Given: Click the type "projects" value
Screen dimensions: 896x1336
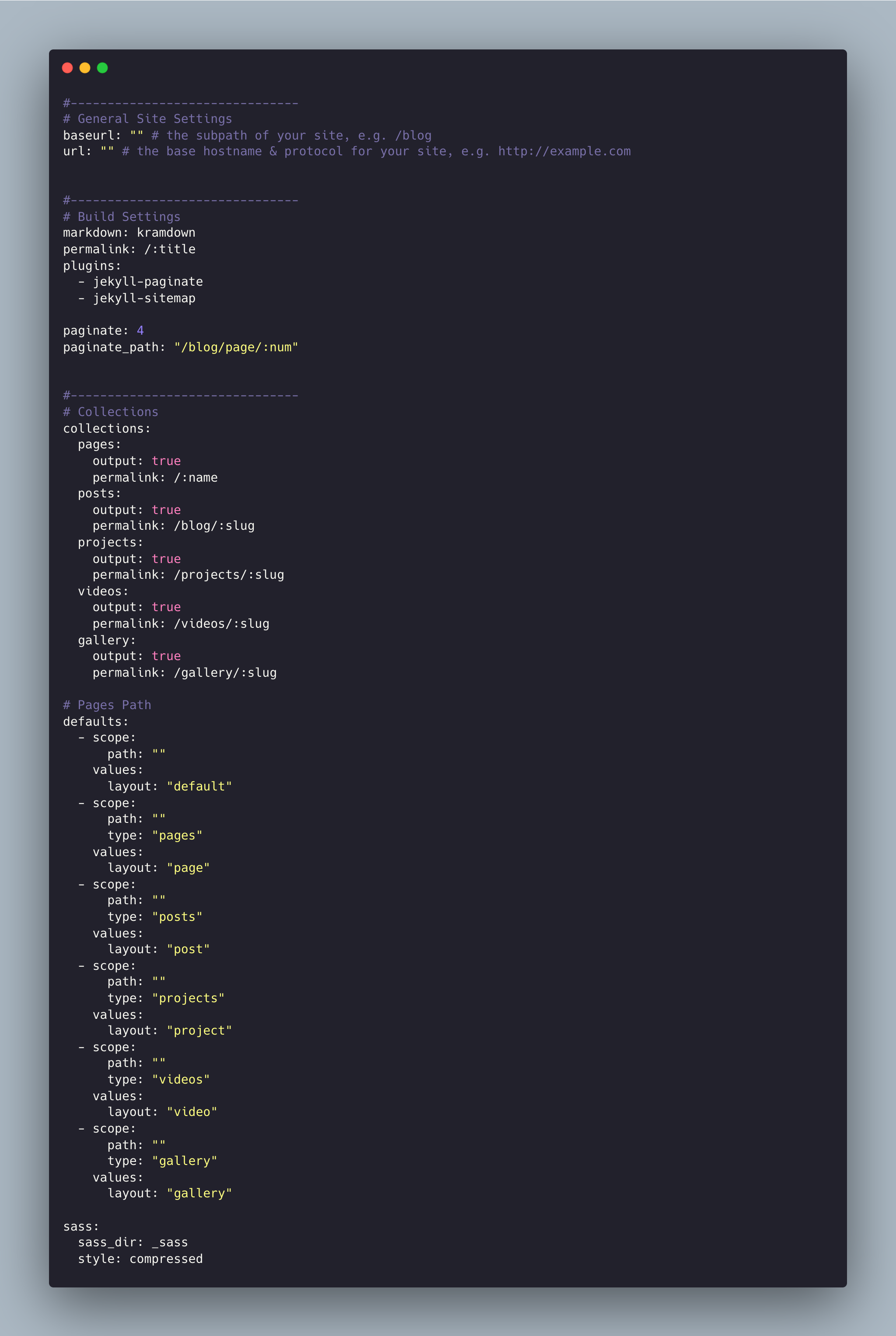Looking at the screenshot, I should [x=188, y=998].
